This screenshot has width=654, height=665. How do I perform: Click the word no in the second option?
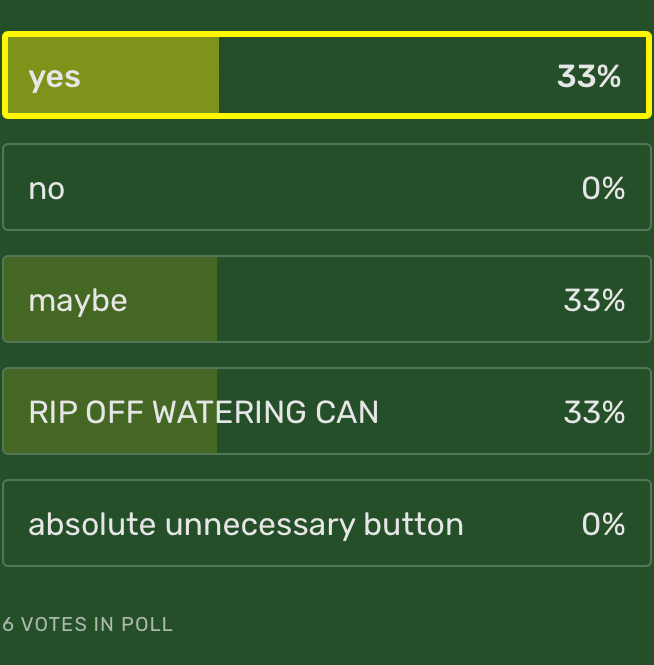47,190
